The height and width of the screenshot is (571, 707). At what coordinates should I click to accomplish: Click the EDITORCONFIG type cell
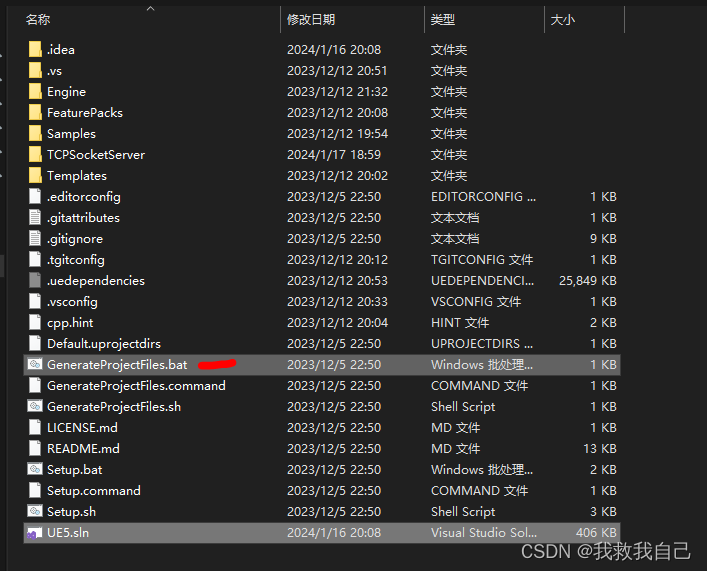click(483, 197)
